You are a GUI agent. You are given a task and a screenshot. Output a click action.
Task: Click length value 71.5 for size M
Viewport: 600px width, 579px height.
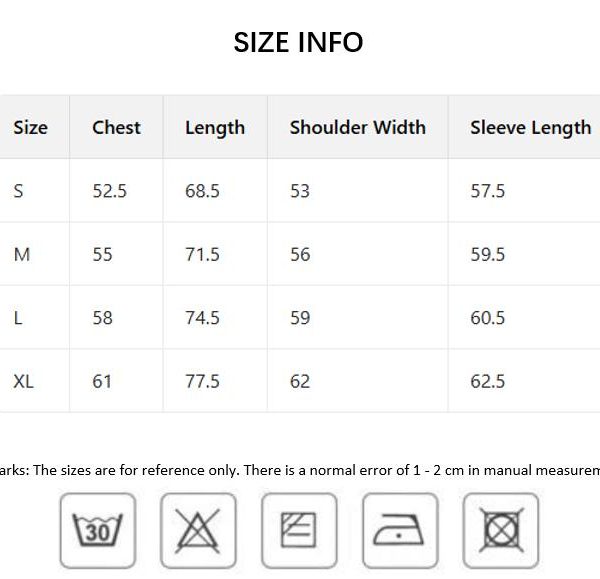[x=202, y=254]
